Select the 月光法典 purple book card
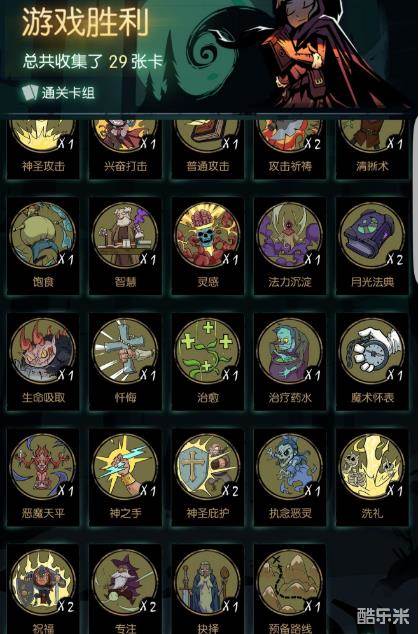This screenshot has height=634, width=419. 372,246
